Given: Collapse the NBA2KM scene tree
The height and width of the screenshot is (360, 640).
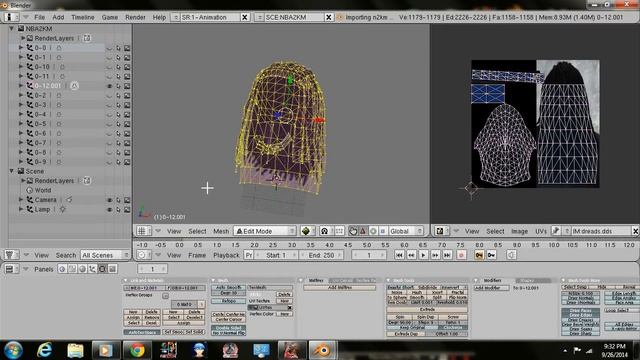Looking at the screenshot, I should click(x=12, y=29).
